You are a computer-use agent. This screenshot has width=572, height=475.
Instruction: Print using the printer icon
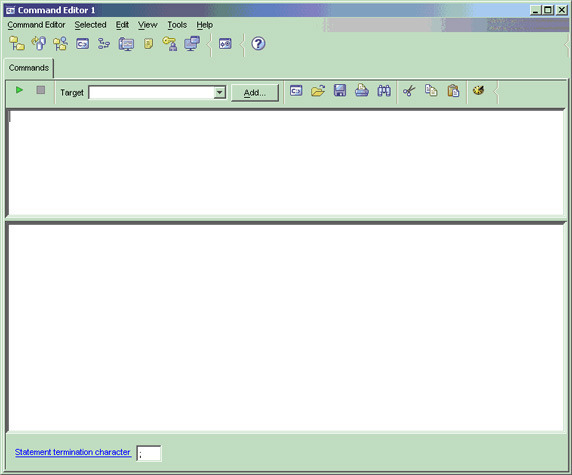(362, 90)
